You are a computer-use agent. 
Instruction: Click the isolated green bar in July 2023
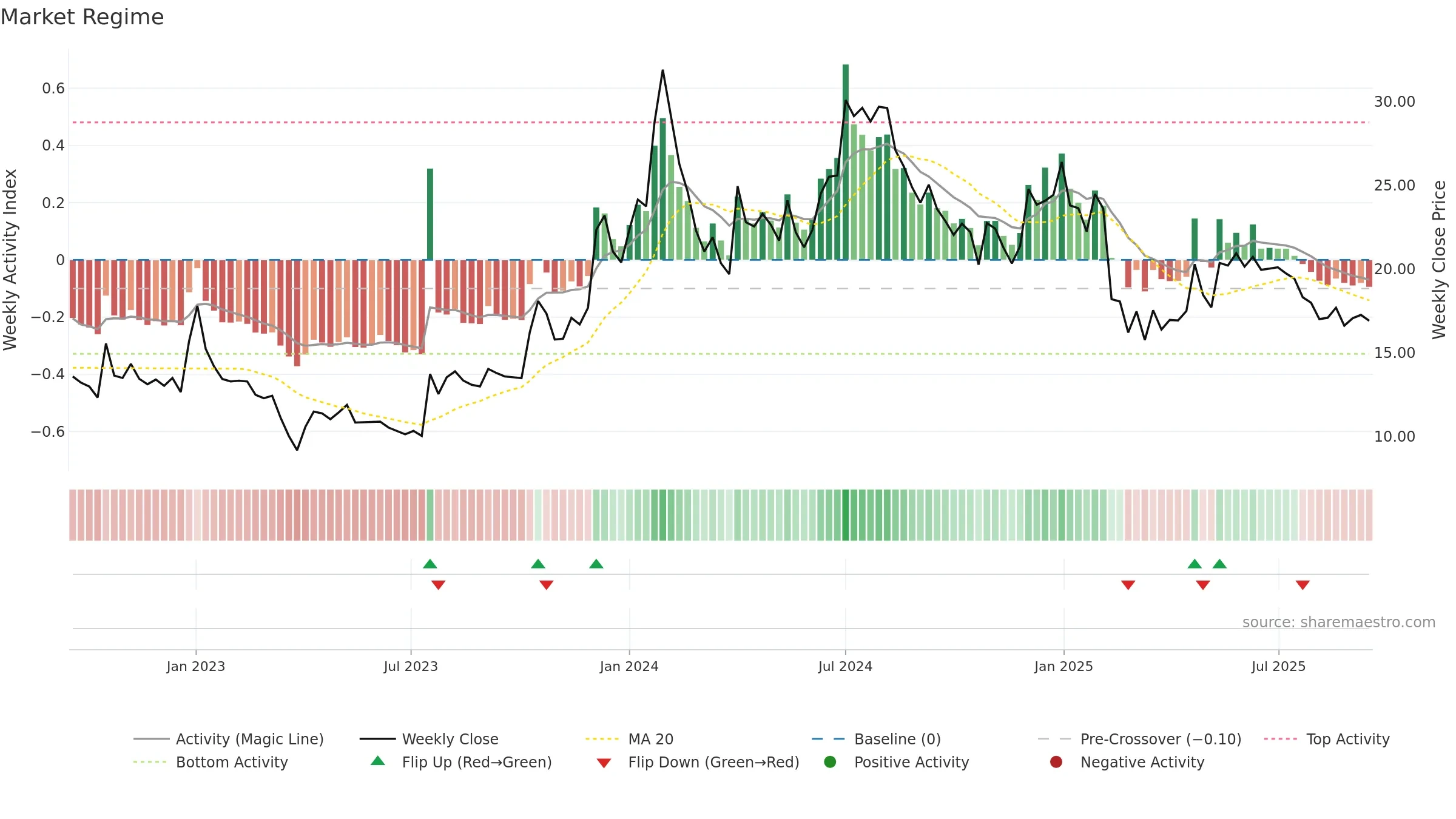coord(430,214)
